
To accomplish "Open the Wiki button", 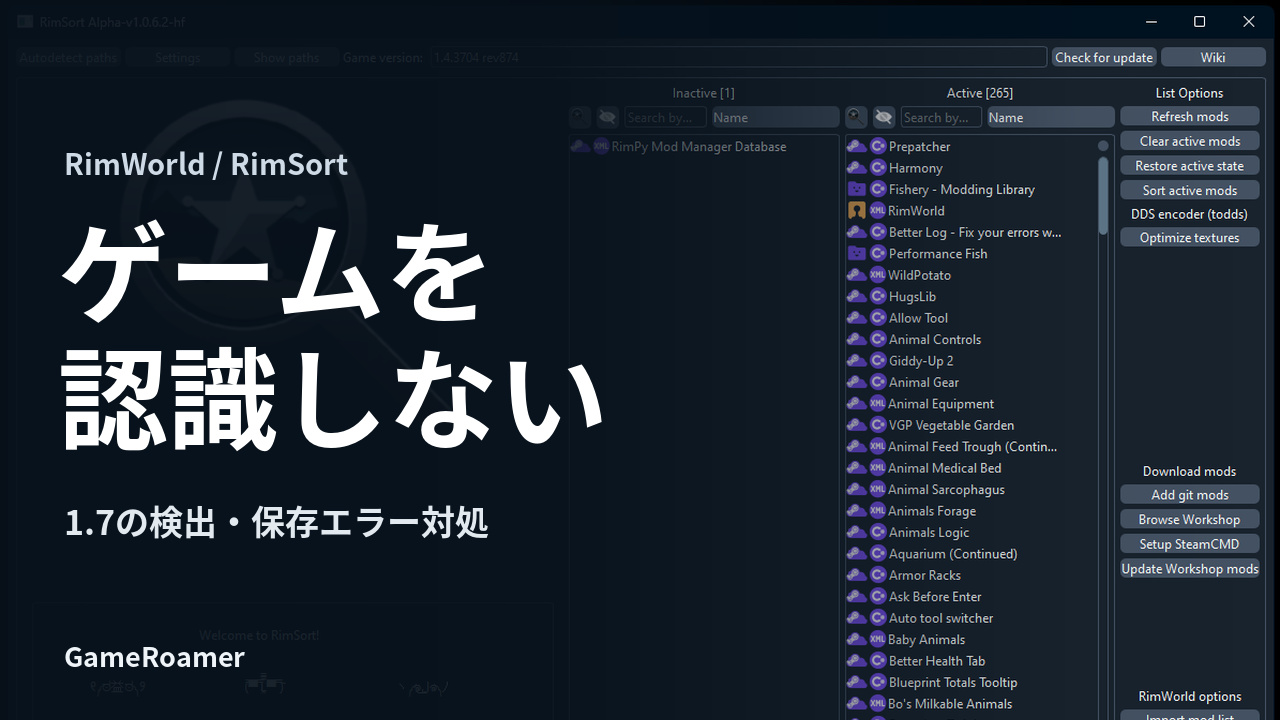I will click(x=1213, y=57).
